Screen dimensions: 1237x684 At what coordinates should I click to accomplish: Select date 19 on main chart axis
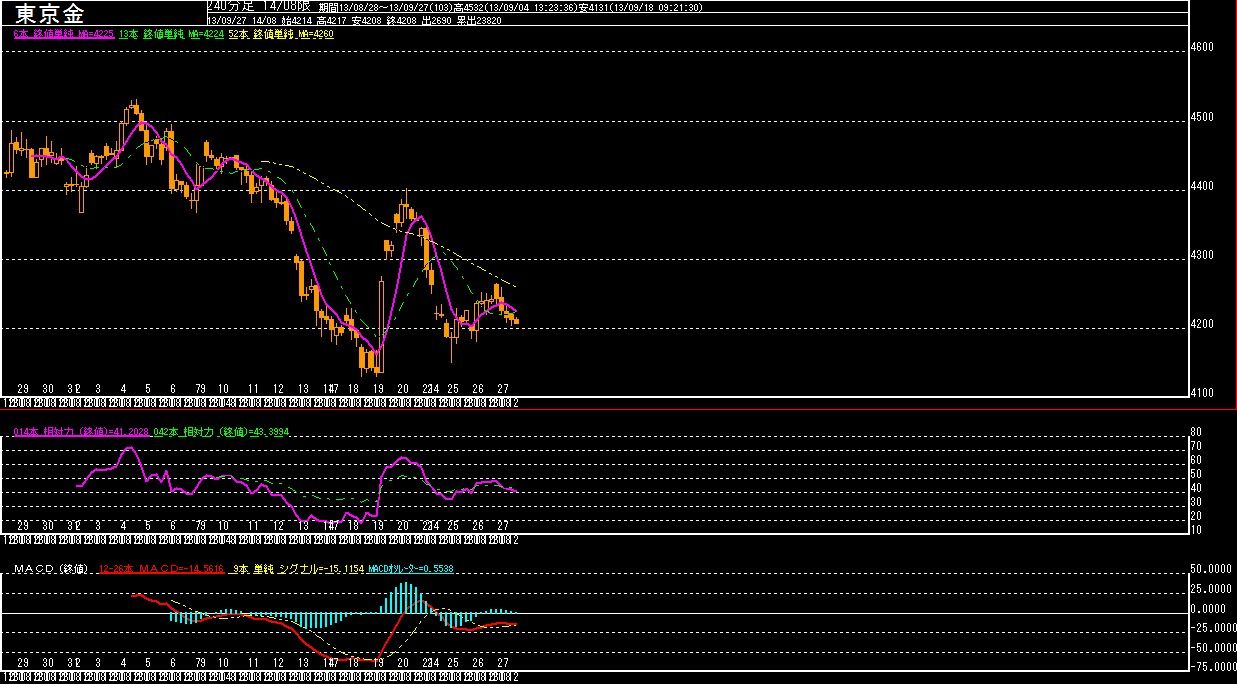[378, 387]
